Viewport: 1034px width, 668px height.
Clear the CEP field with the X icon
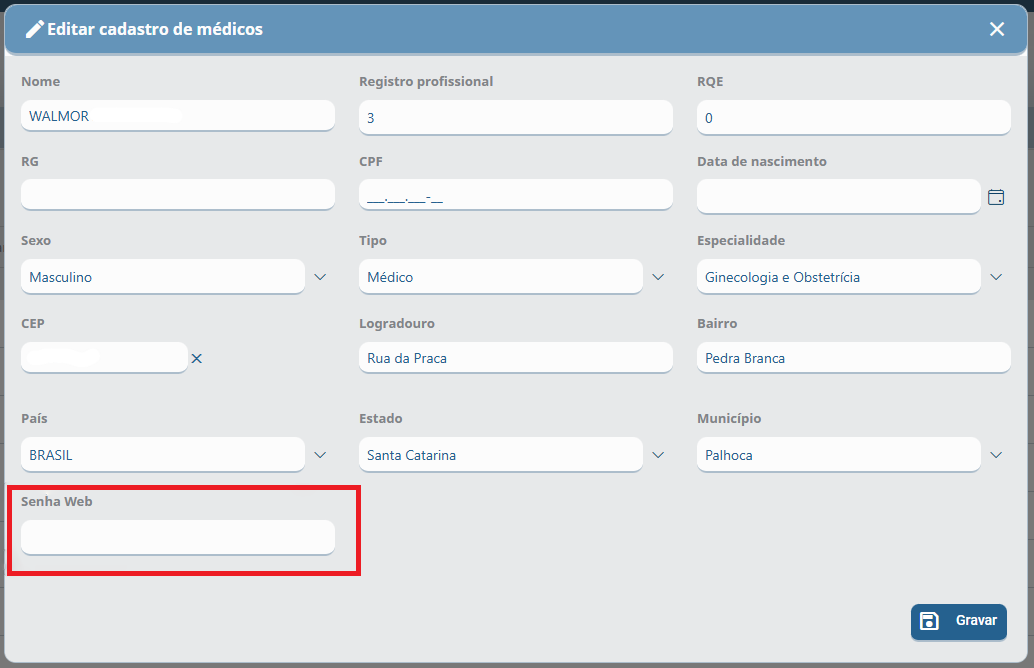[x=197, y=358]
